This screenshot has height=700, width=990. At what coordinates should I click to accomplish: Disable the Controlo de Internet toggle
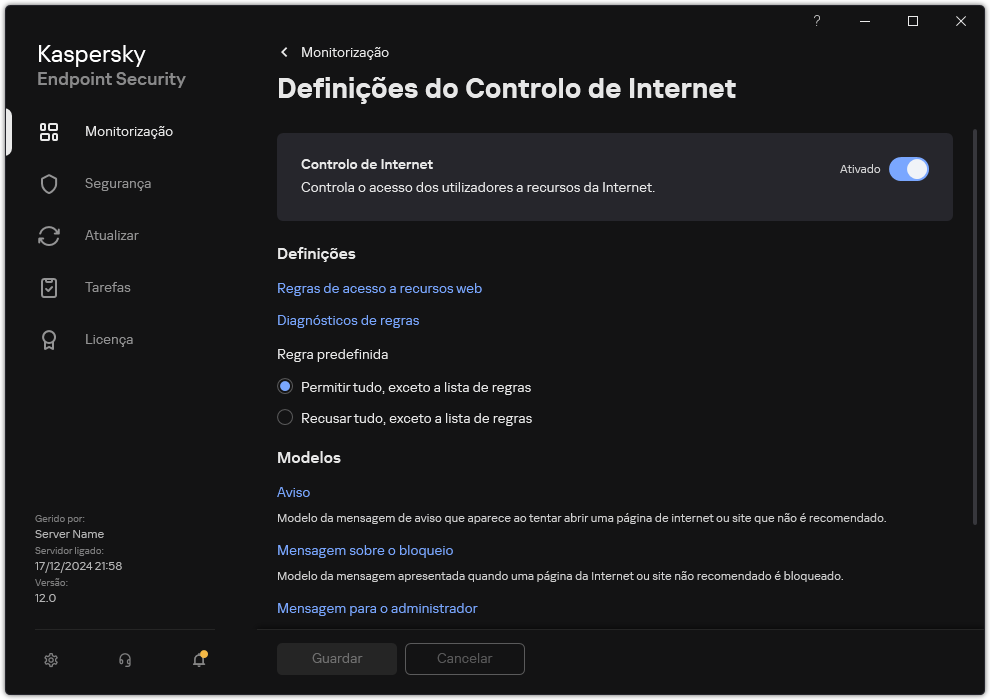pyautogui.click(x=910, y=169)
